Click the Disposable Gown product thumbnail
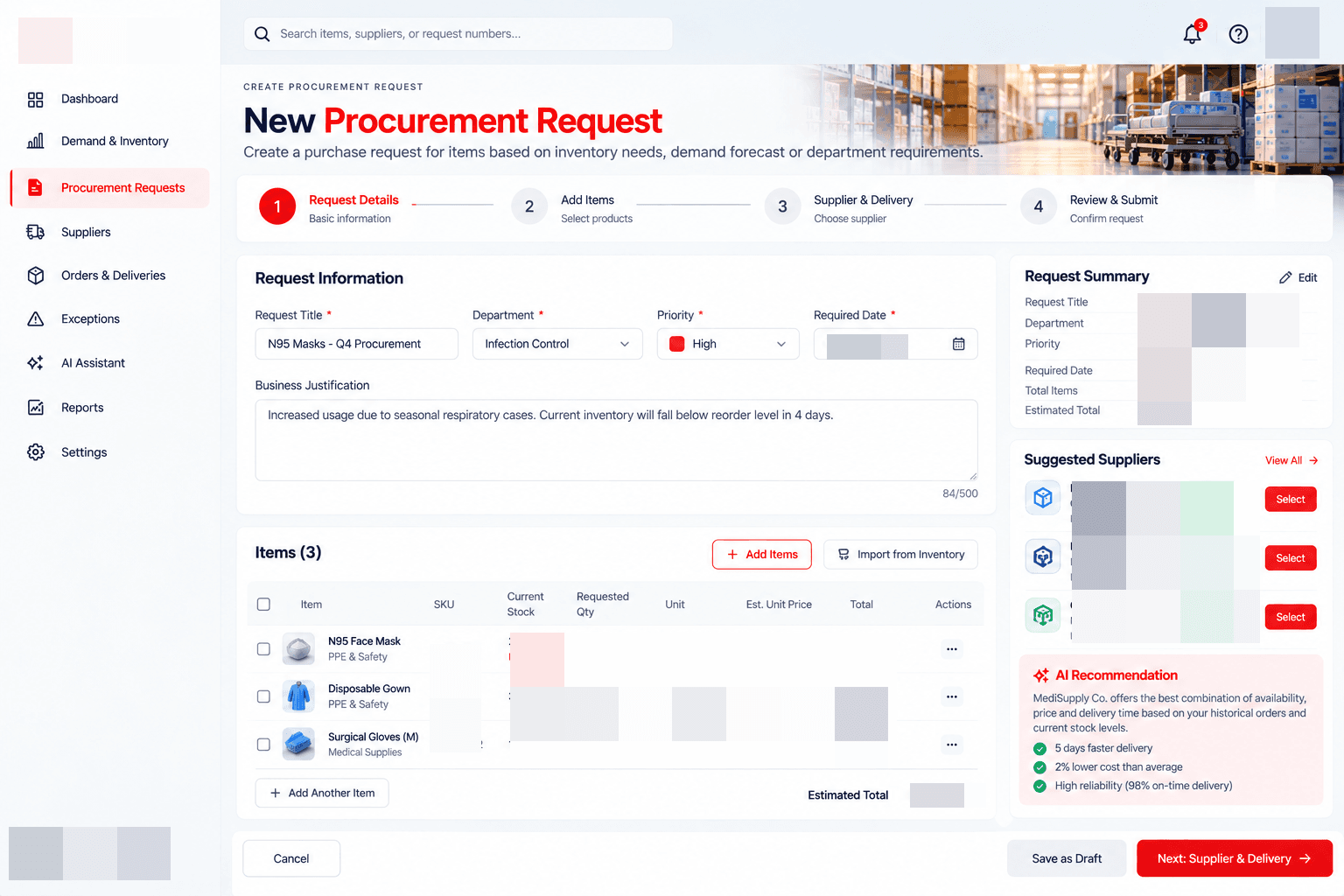 pyautogui.click(x=298, y=696)
